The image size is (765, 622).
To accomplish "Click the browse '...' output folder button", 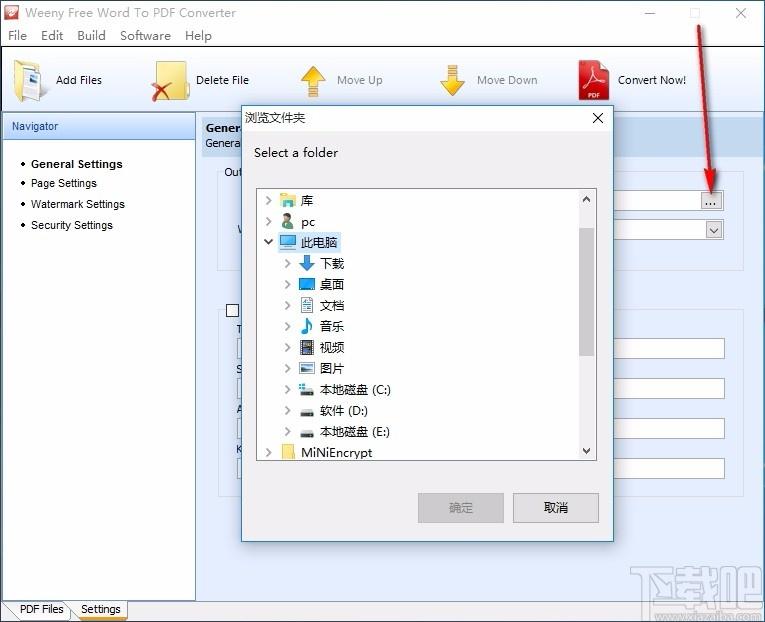I will 710,201.
